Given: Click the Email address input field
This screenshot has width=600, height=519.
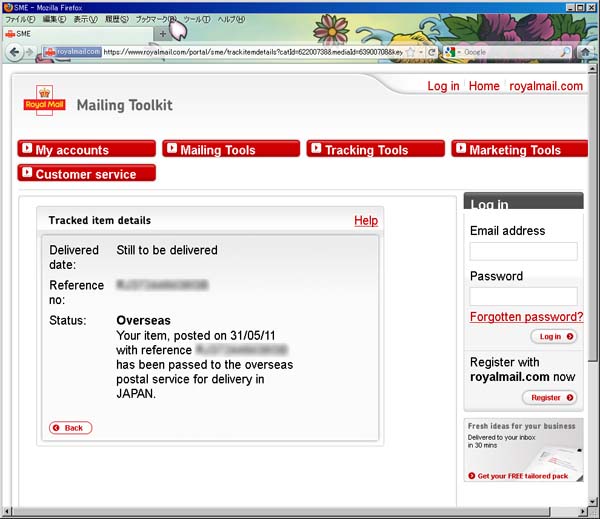Looking at the screenshot, I should point(523,251).
